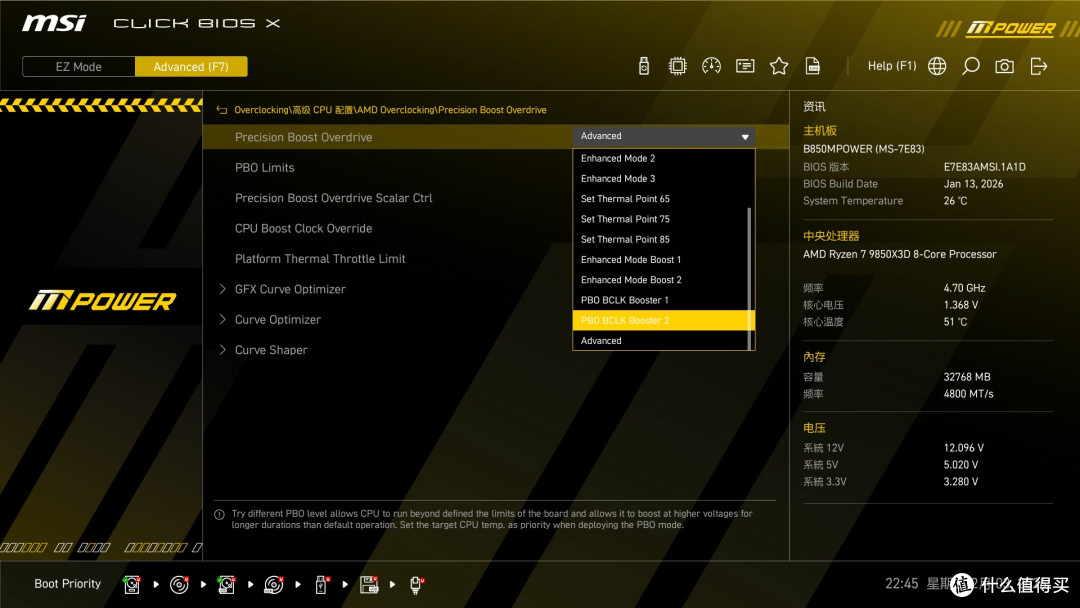Viewport: 1080px width, 608px height.
Task: Click the B850MPOWER (MS-7E83) board name
Action: click(x=864, y=149)
